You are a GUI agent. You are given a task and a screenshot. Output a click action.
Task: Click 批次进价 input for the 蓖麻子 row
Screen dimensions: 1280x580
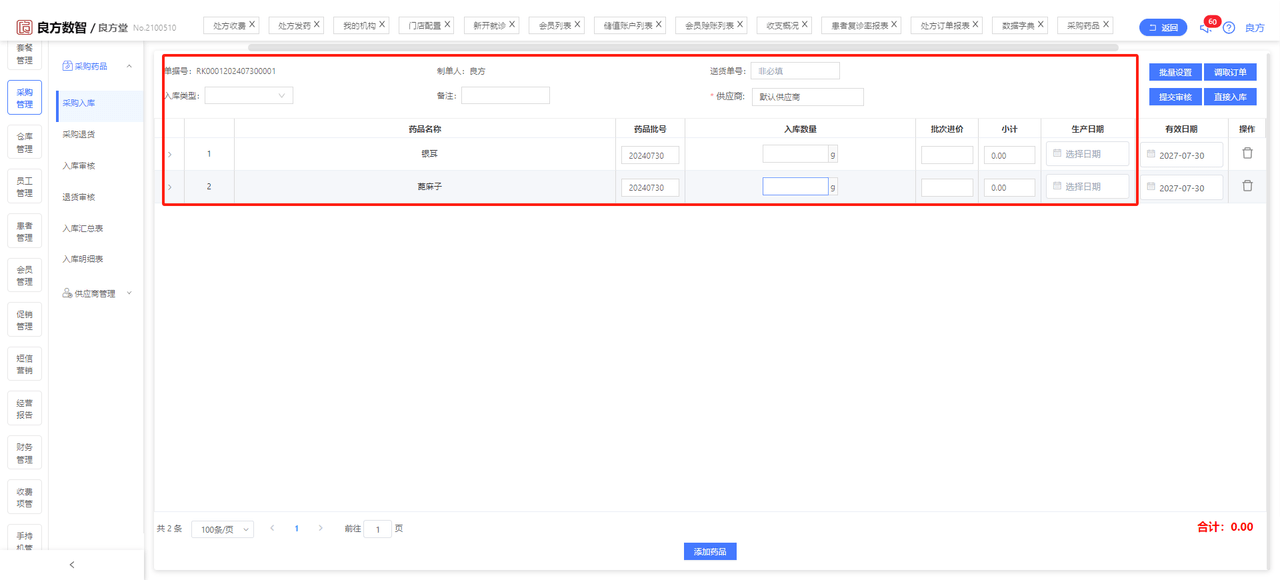947,187
